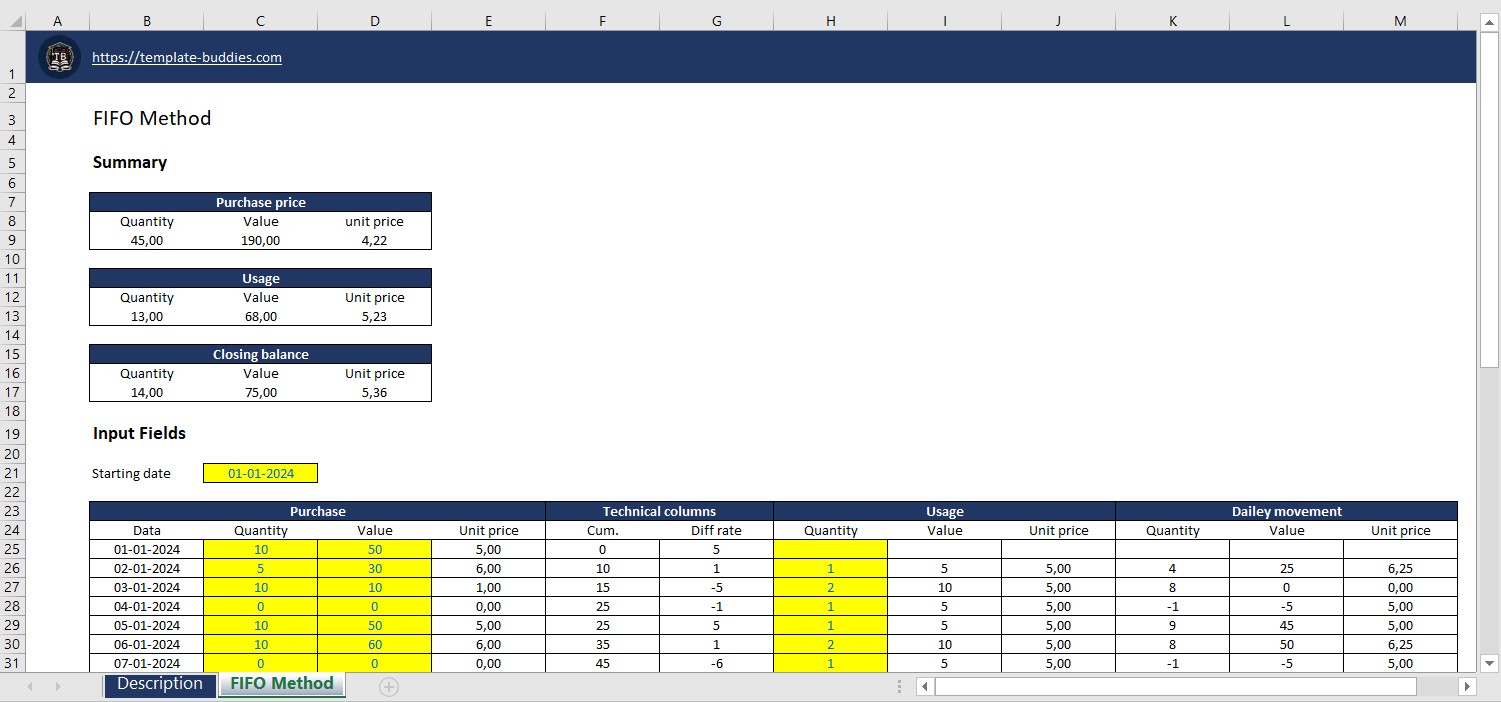Image resolution: width=1501 pixels, height=702 pixels.
Task: Select the Usage Value cell showing 68,00
Action: click(x=260, y=316)
